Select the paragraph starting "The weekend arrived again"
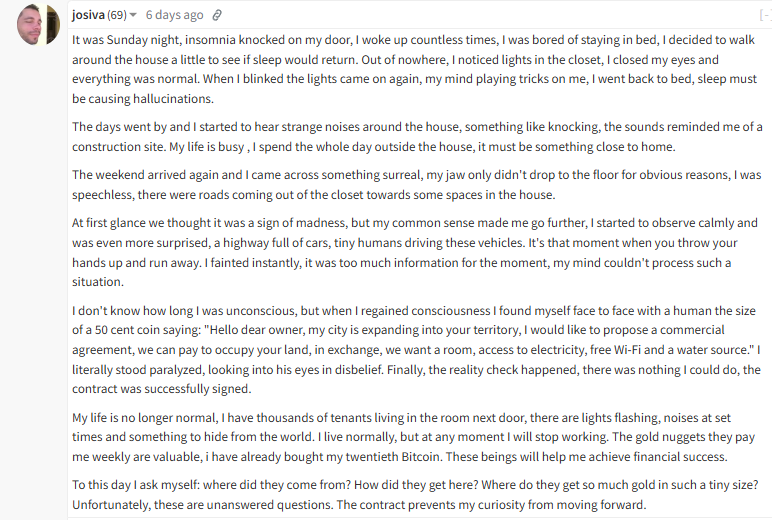 [x=417, y=185]
